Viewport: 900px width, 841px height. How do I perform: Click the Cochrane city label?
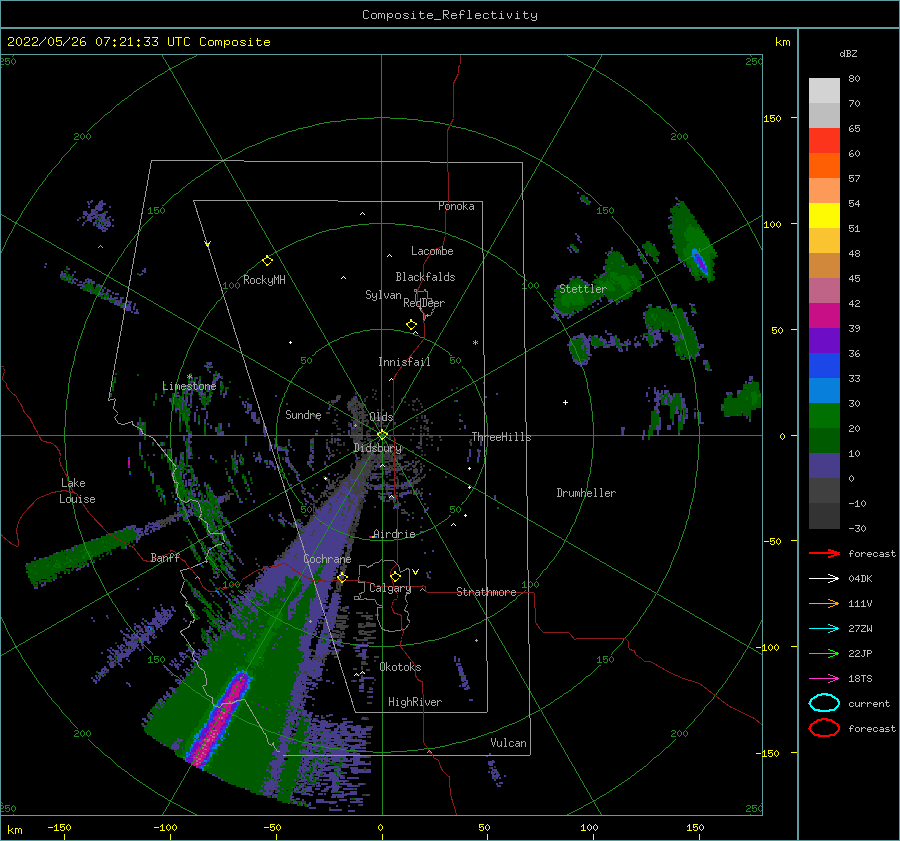[327, 559]
